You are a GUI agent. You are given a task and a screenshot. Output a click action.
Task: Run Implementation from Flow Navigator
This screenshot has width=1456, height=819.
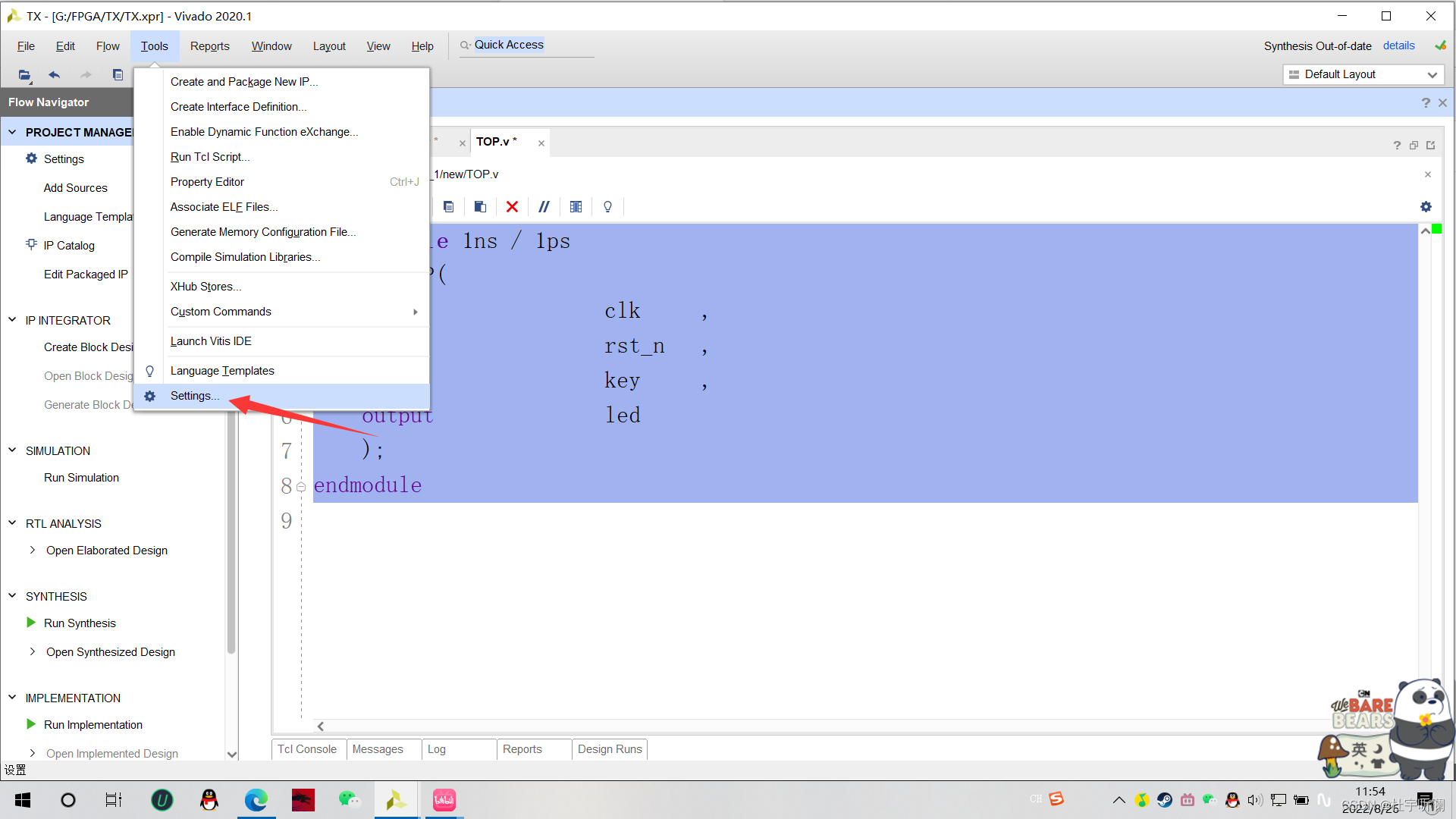(93, 724)
